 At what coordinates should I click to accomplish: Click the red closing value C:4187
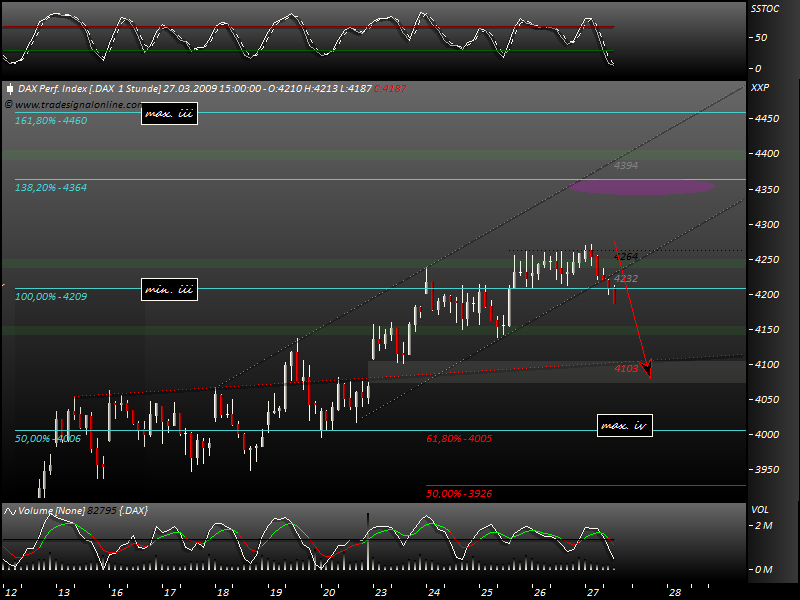(x=390, y=89)
